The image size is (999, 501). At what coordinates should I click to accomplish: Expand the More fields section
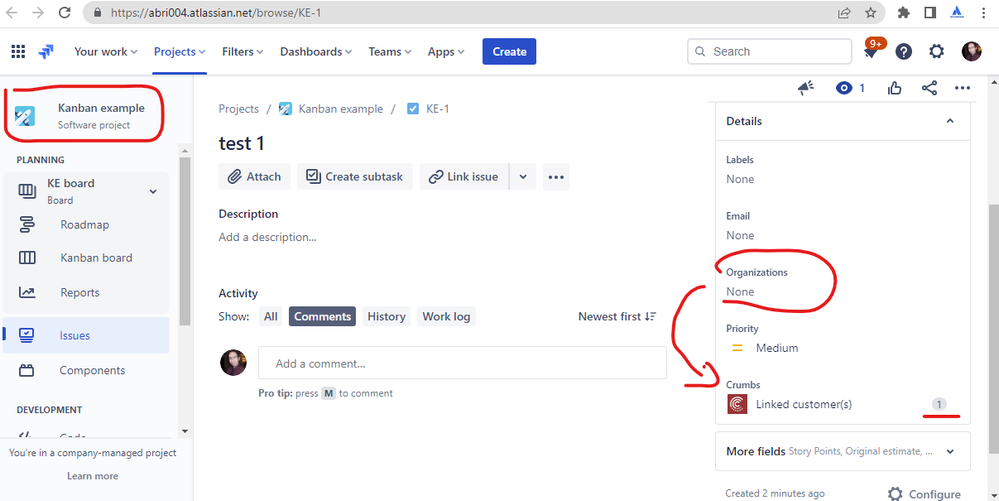[842, 451]
